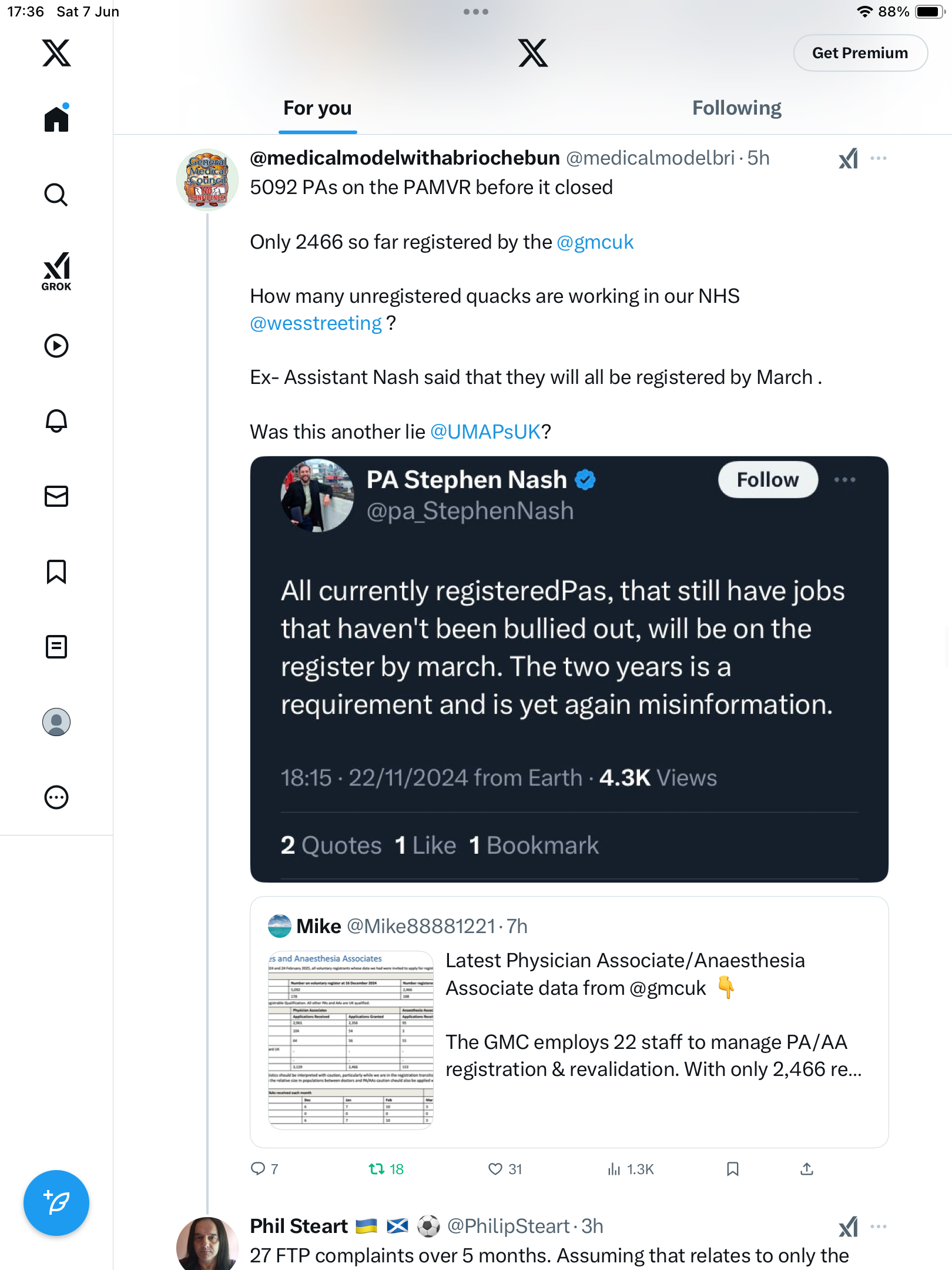Open Bookmarks in the sidebar

56,571
